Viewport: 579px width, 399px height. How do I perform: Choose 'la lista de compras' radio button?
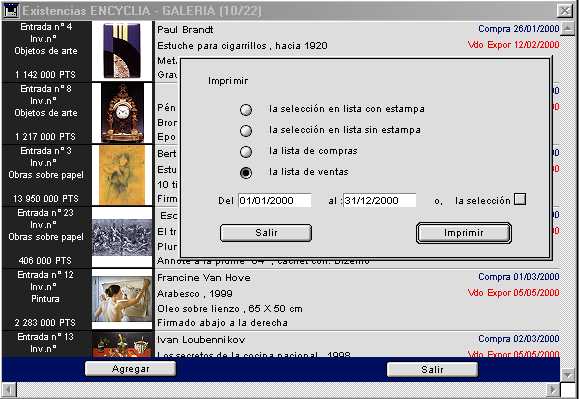[x=246, y=152]
